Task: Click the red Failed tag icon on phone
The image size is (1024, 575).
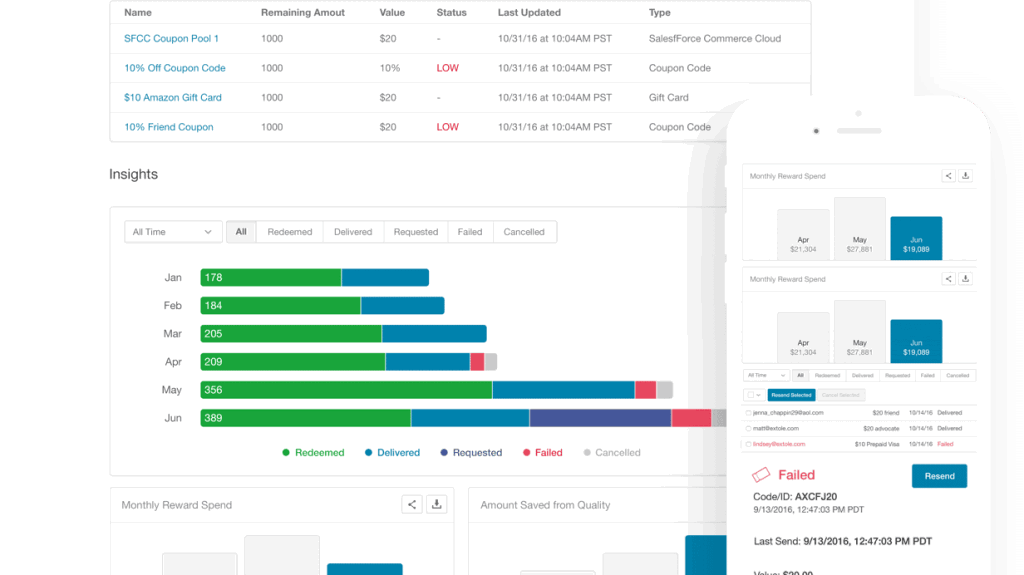Action: (x=761, y=474)
